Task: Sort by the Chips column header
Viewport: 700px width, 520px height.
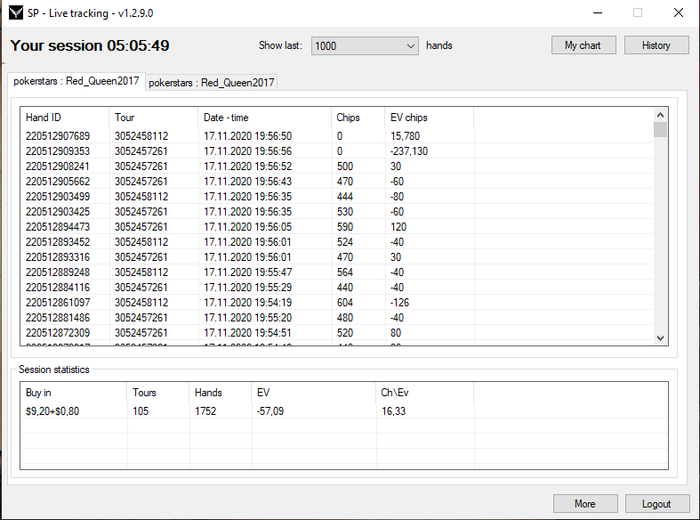Action: [x=358, y=117]
